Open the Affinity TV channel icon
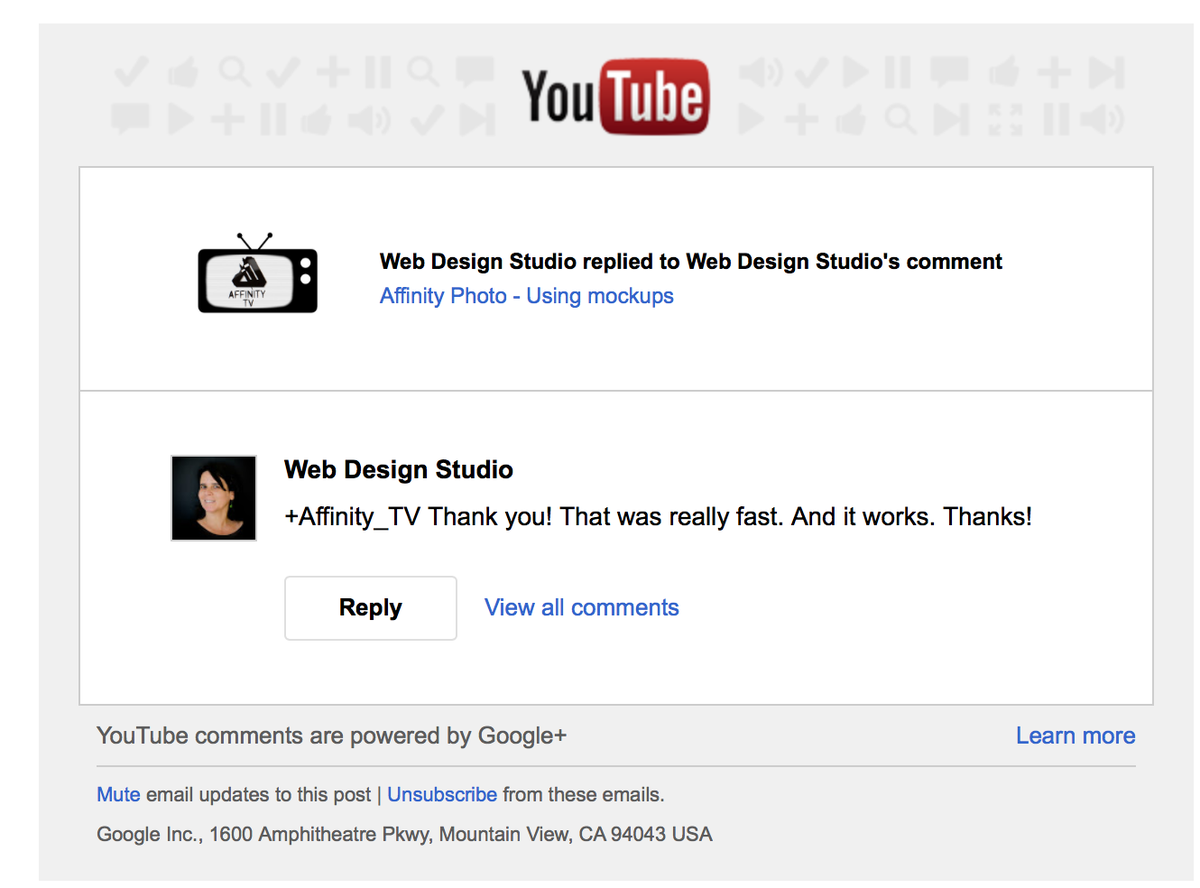 [258, 273]
